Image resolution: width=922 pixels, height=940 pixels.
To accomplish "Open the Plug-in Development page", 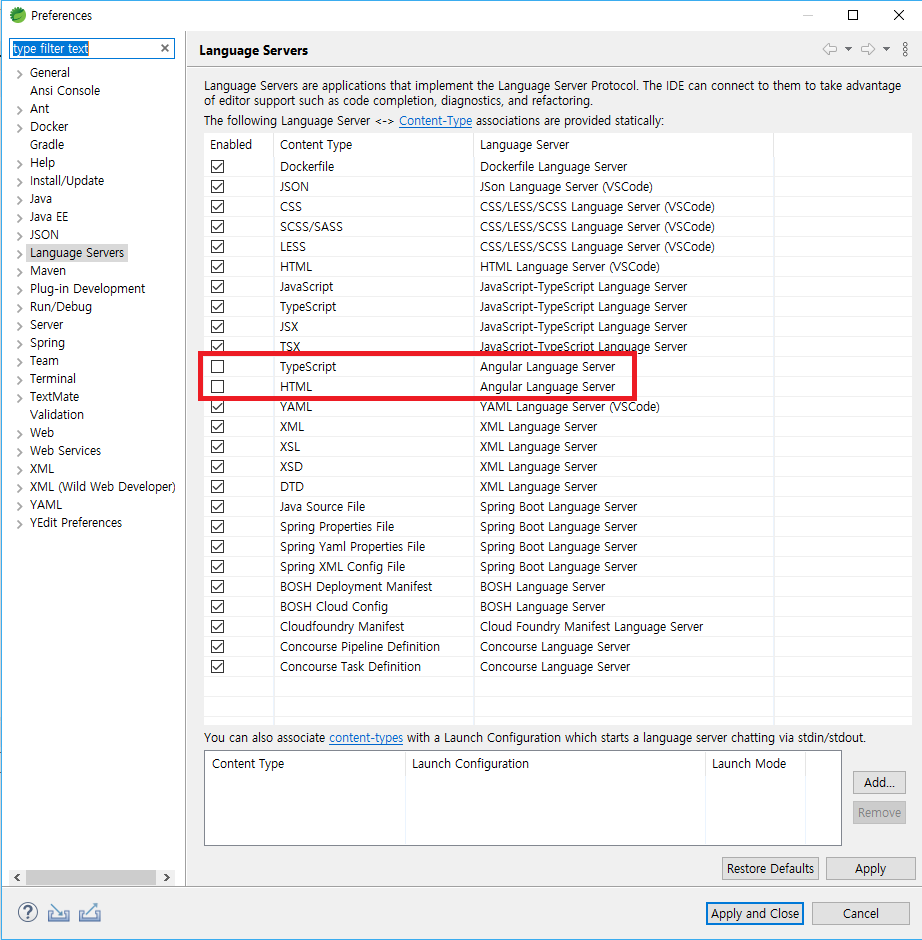I will [88, 288].
